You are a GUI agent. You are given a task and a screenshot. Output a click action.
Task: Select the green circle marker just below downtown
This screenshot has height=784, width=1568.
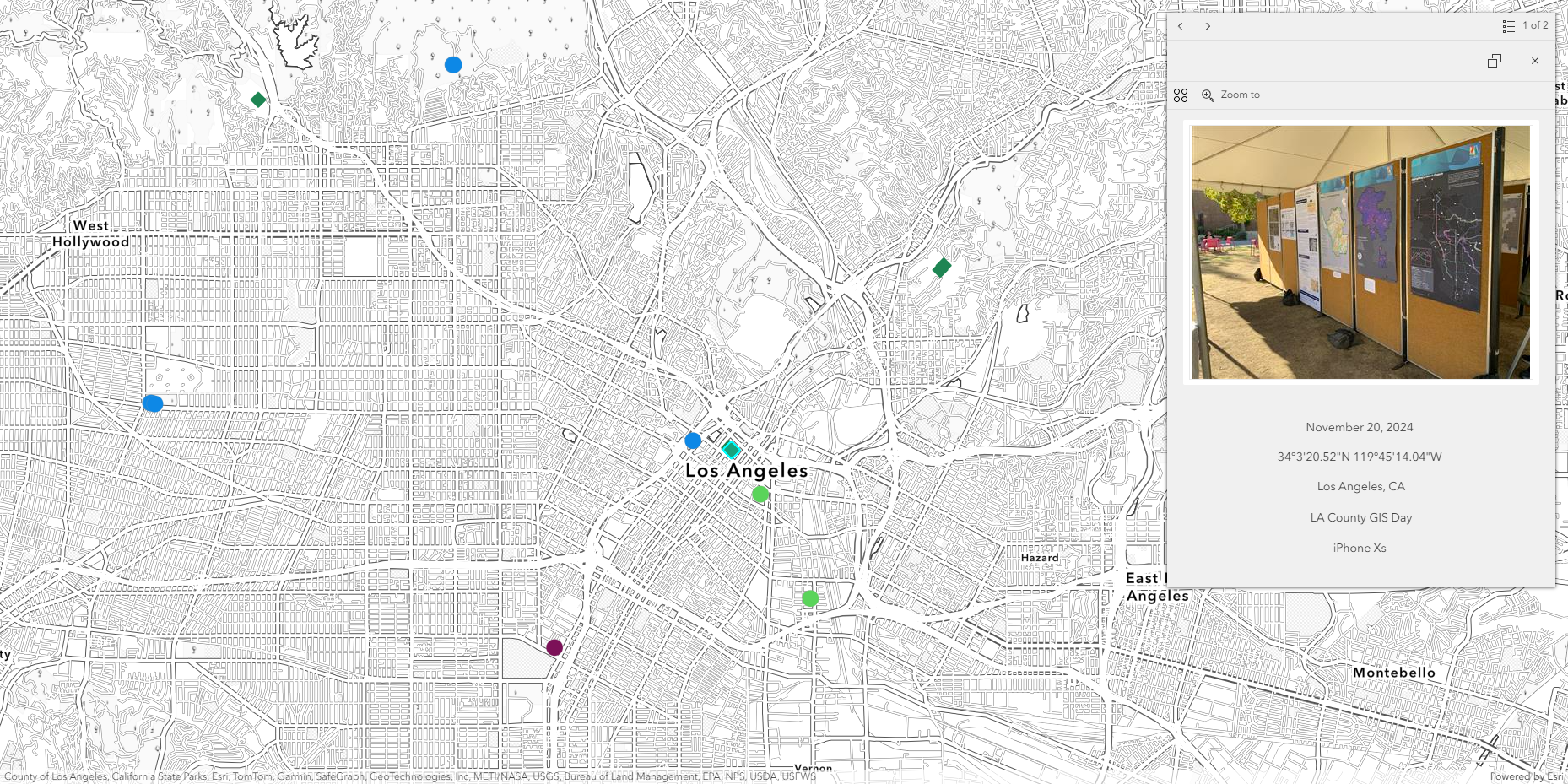(x=760, y=495)
